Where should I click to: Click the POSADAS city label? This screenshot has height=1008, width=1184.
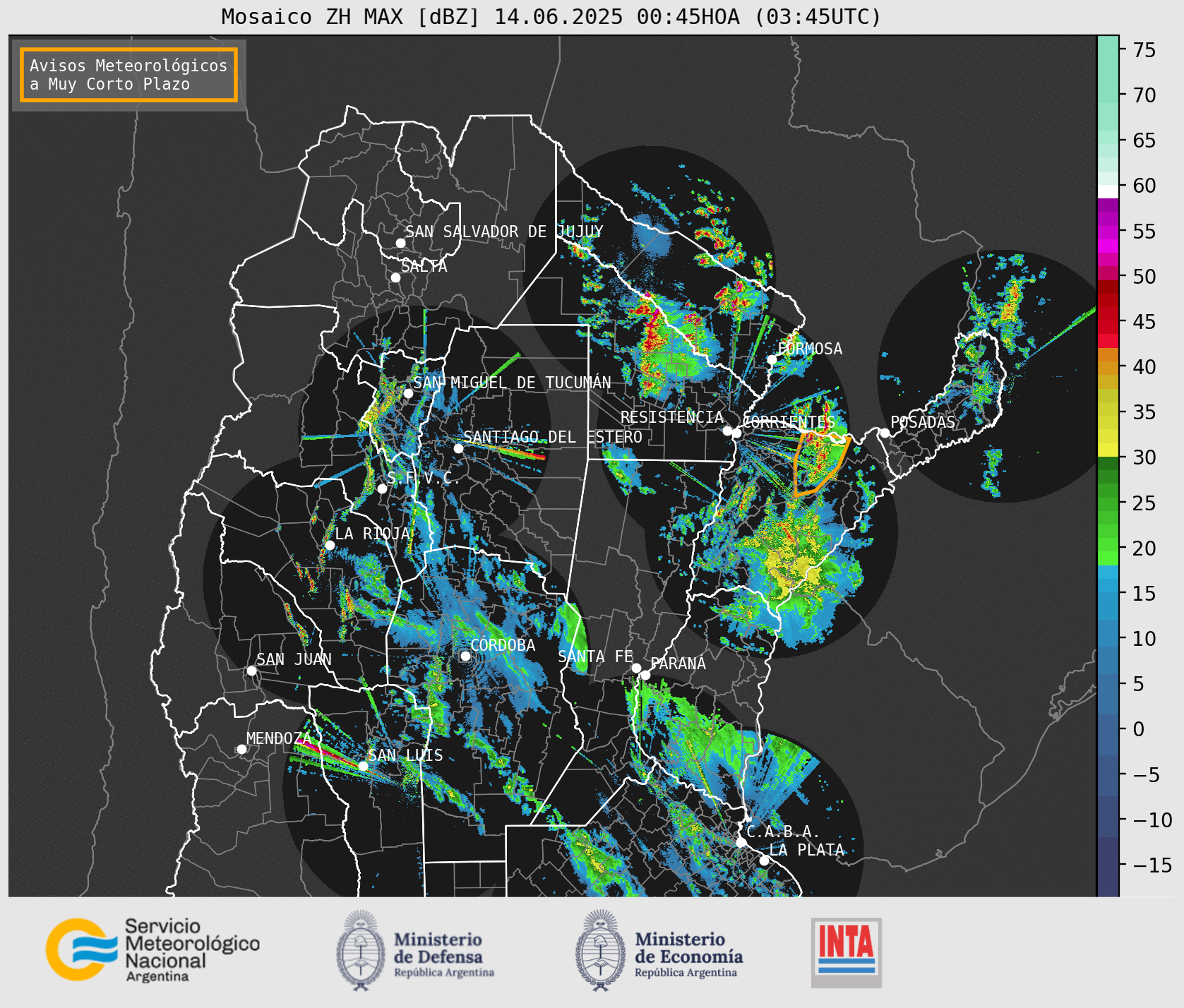(x=922, y=422)
